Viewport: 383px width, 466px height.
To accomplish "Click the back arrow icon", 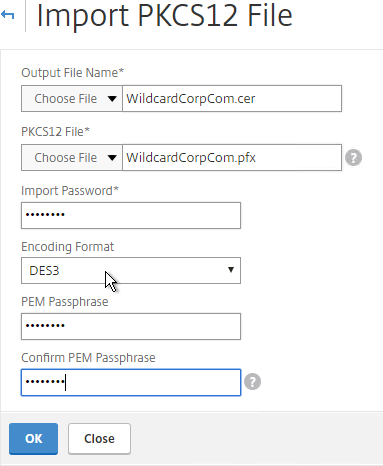I will pos(7,15).
